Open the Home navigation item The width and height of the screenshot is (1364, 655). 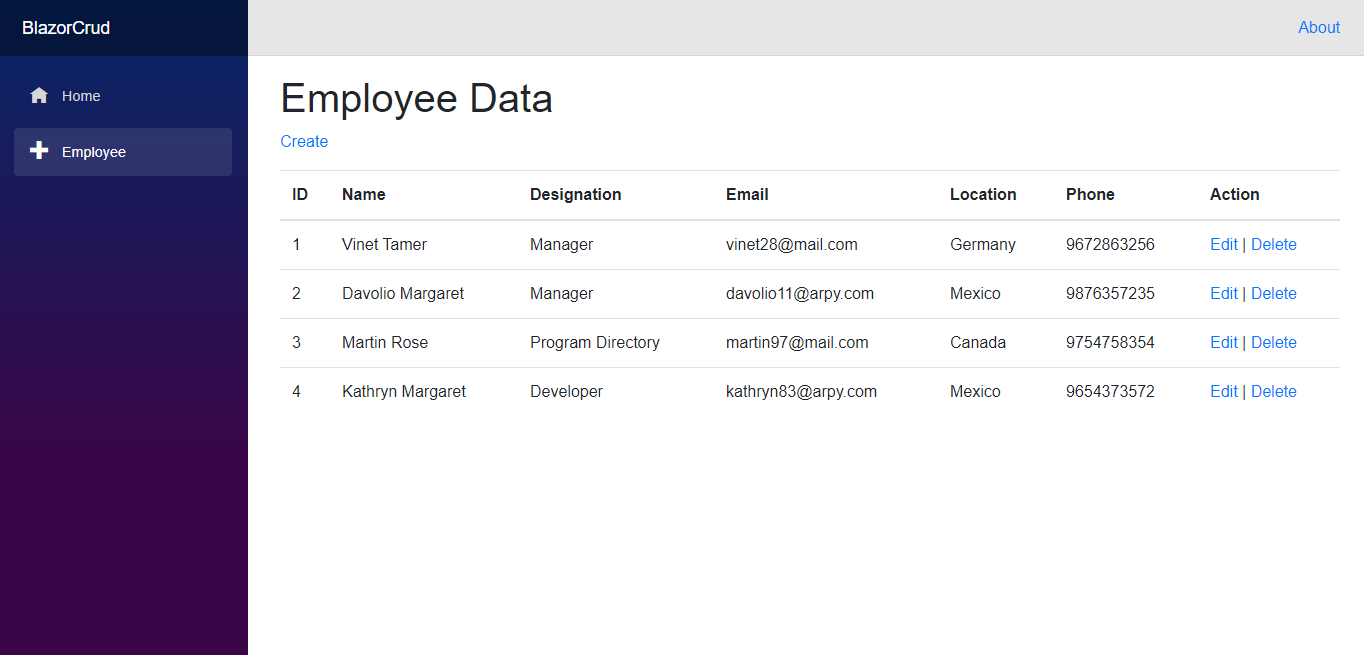pos(81,96)
